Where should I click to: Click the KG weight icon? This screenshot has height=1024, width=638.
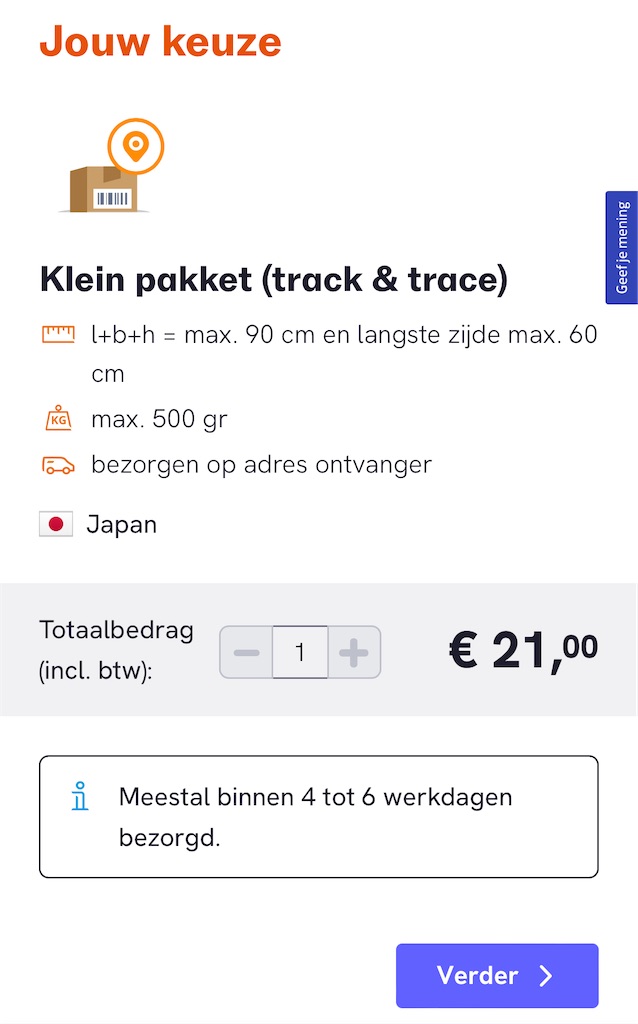pyautogui.click(x=58, y=418)
